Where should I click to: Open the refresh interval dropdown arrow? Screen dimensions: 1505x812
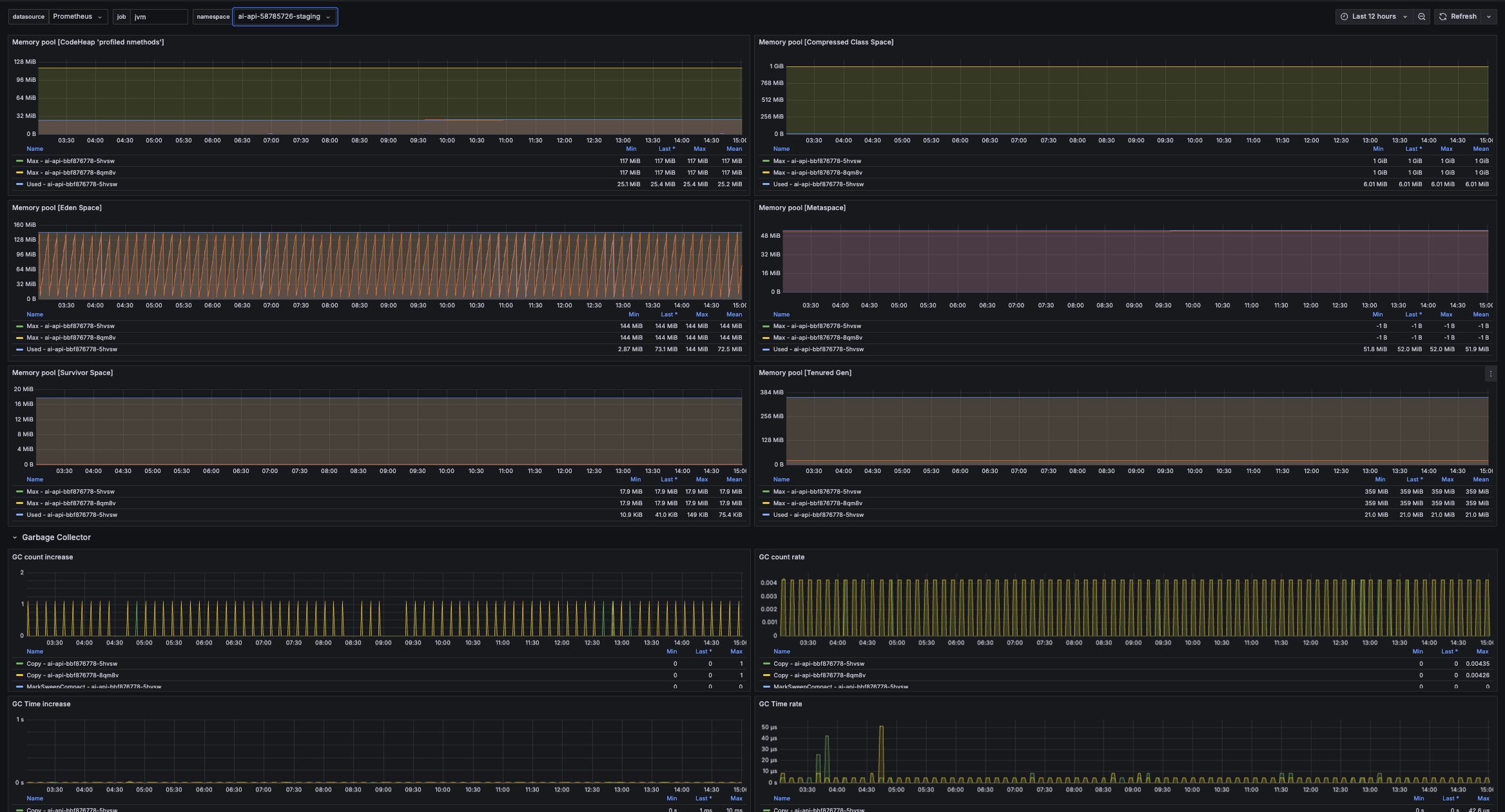1489,17
